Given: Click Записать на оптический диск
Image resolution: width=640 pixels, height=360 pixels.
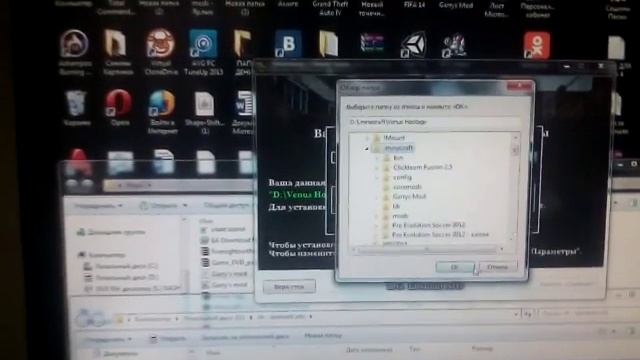Looking at the screenshot, I should 246,337.
